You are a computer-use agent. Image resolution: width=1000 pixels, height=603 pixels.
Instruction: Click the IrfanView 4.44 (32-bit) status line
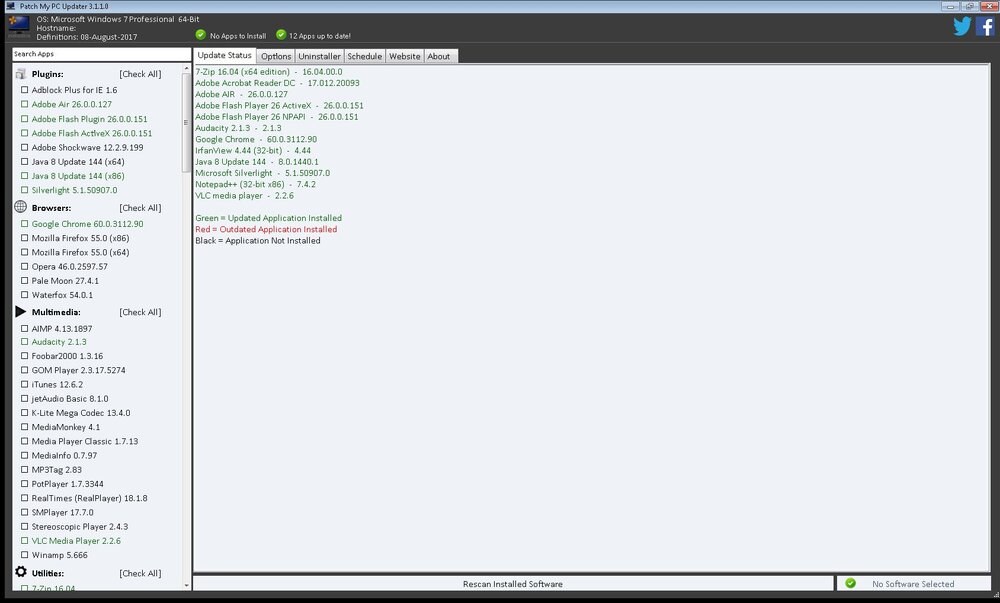click(x=253, y=150)
